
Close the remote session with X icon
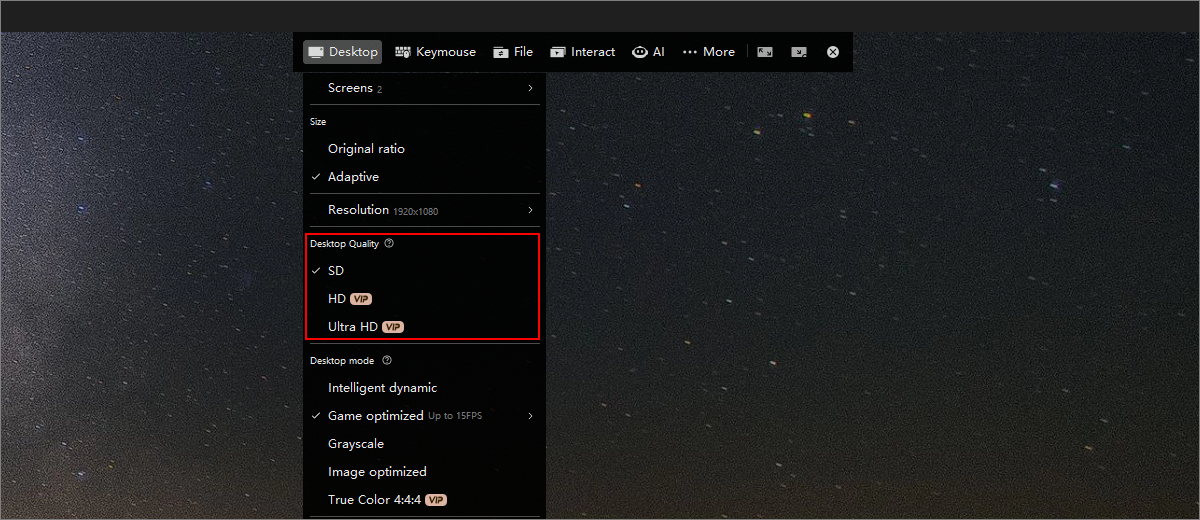[833, 52]
